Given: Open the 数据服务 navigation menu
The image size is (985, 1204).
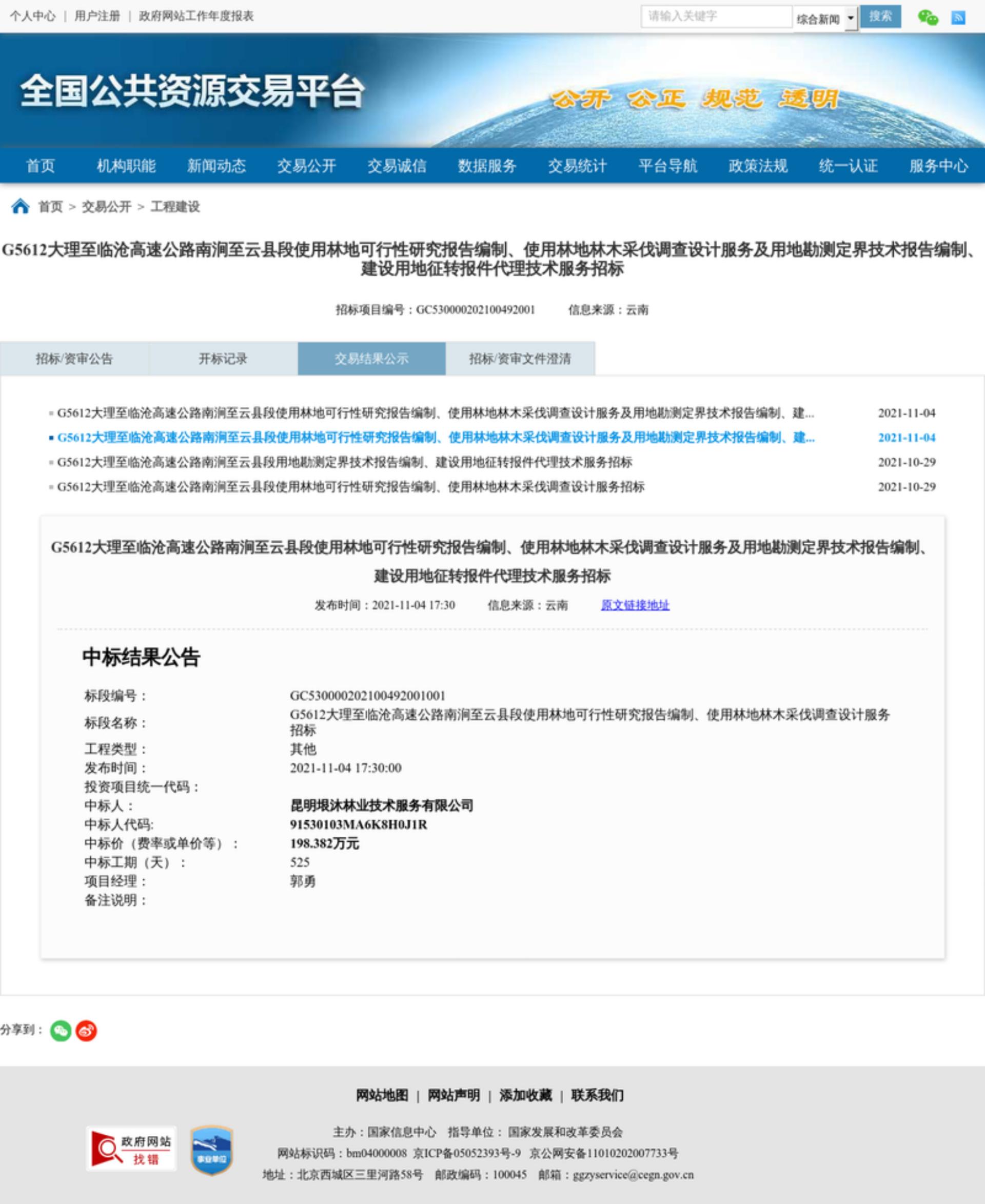Looking at the screenshot, I should pyautogui.click(x=486, y=166).
